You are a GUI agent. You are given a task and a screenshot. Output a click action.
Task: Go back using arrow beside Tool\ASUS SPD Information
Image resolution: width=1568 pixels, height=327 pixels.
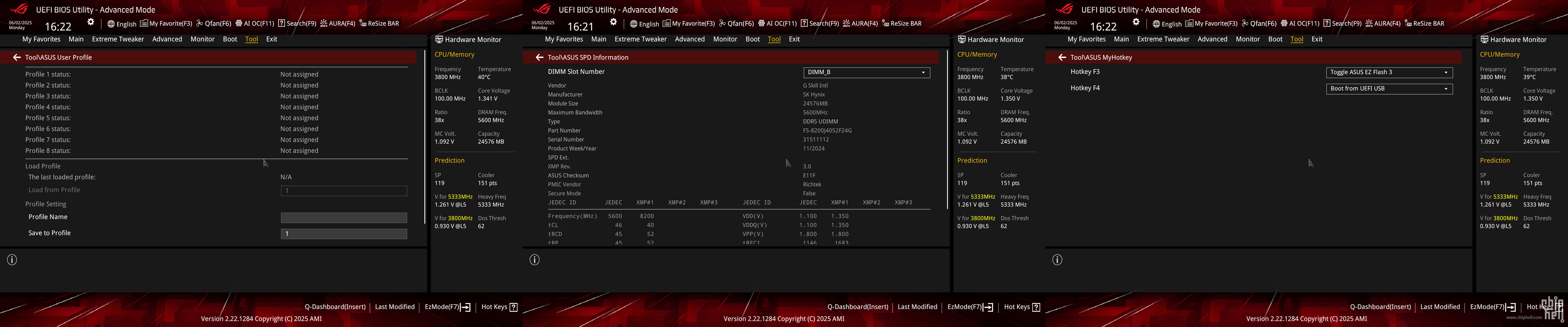point(539,57)
